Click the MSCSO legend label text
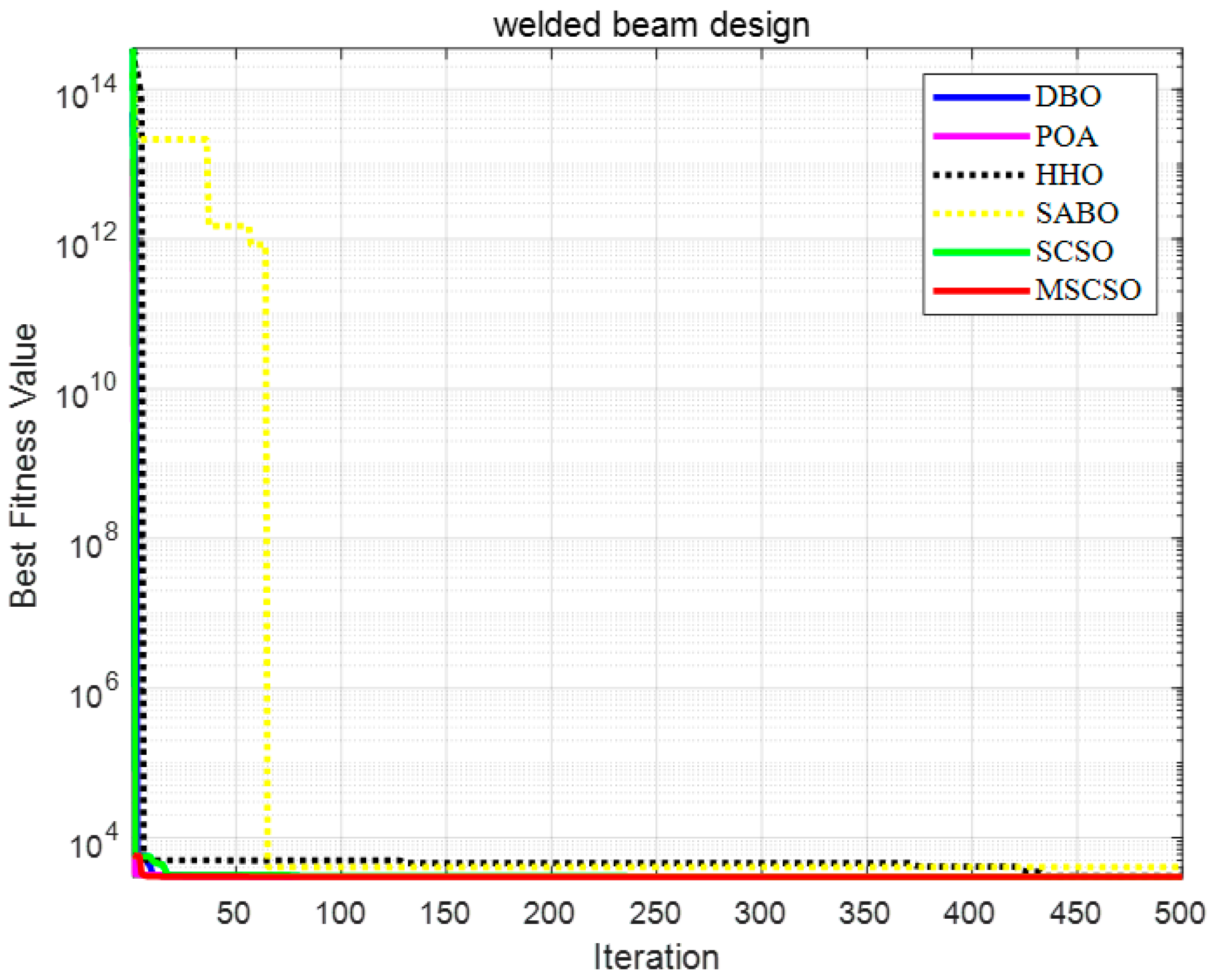The image size is (1214, 980). point(1087,290)
